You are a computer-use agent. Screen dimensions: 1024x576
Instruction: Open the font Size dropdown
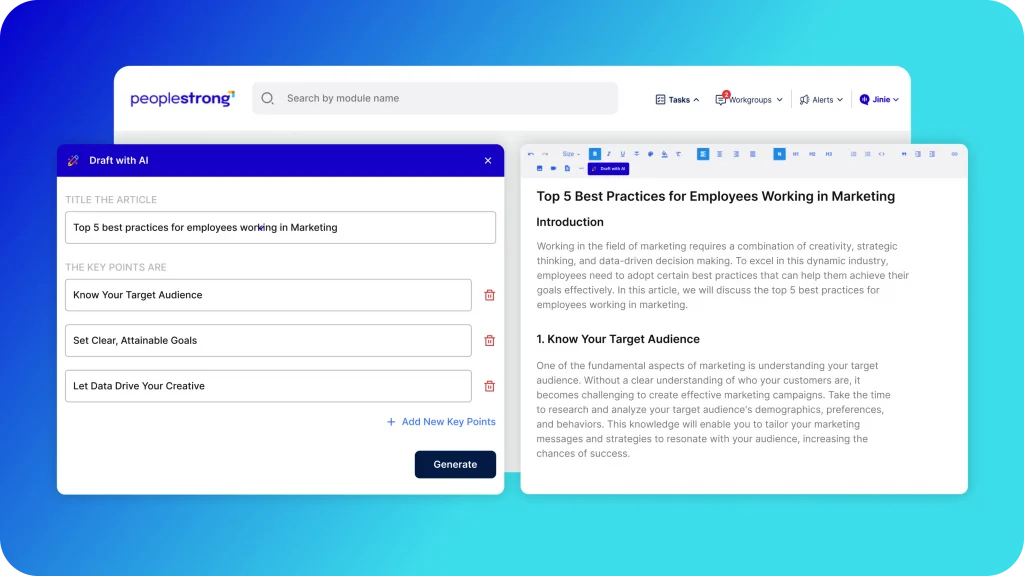pos(571,154)
